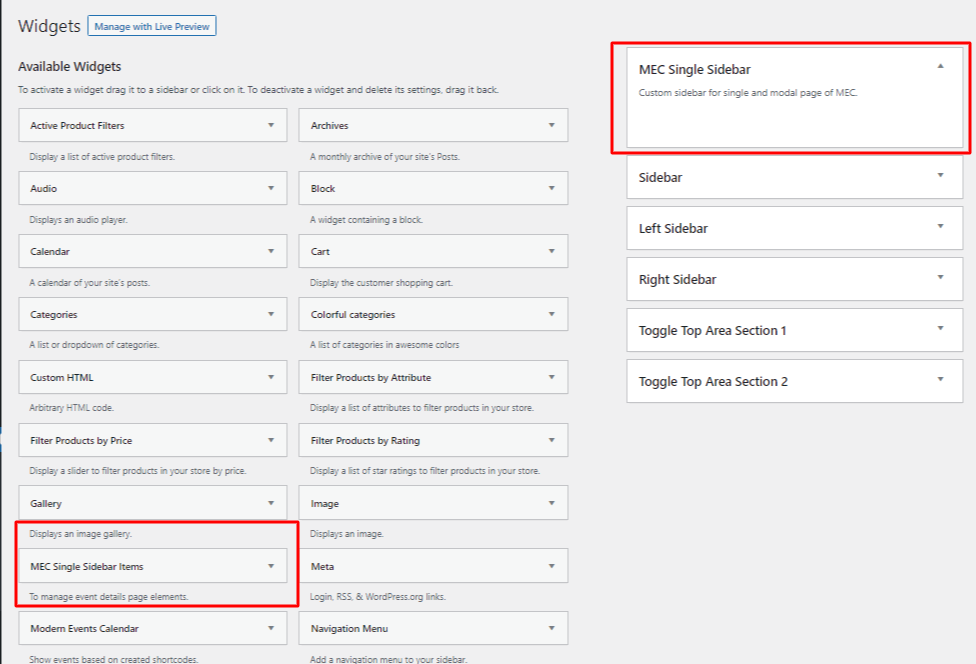Select the Filter Products by Price widget
The width and height of the screenshot is (976, 664).
[81, 440]
